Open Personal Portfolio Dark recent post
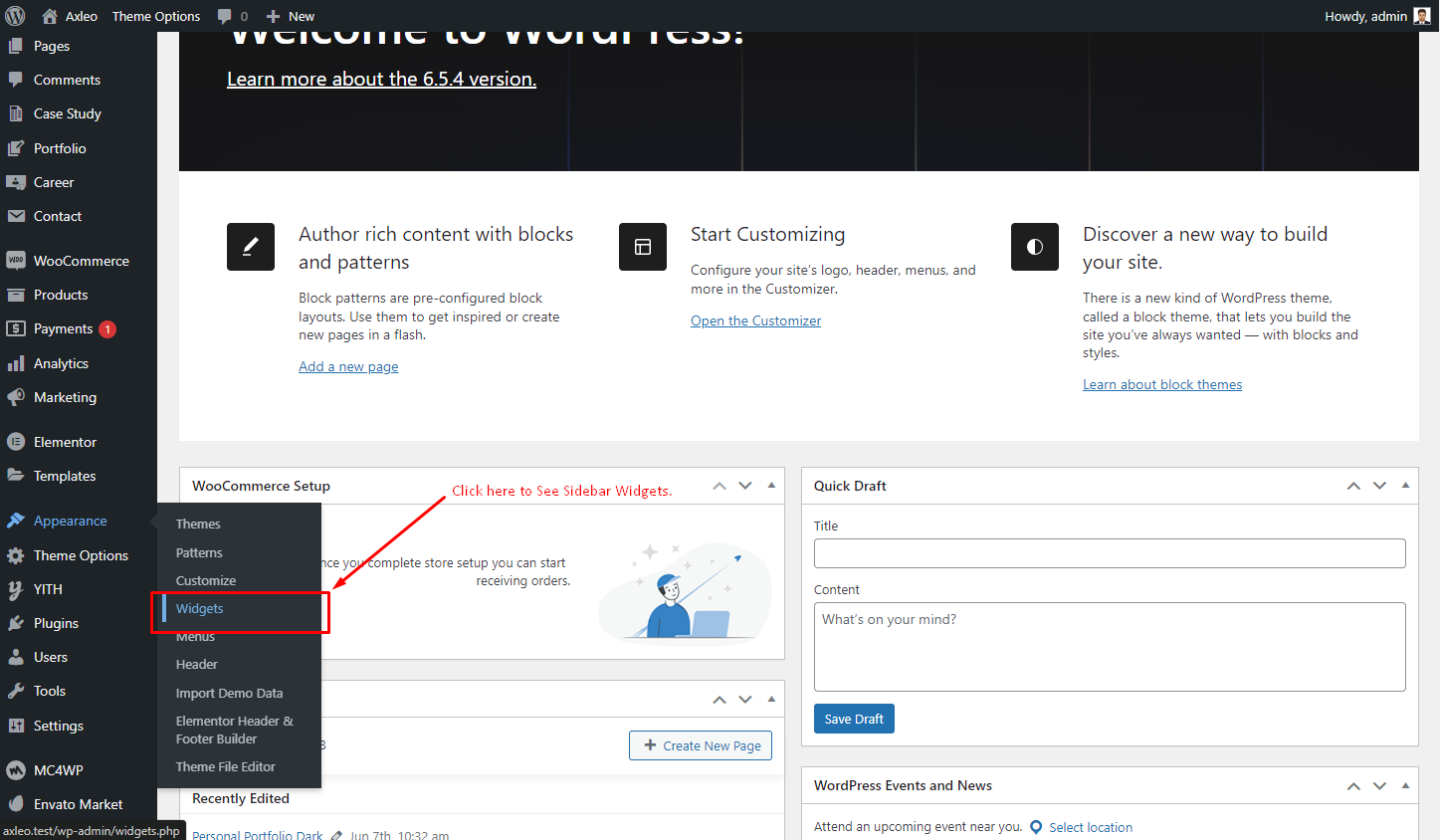 pos(257,835)
